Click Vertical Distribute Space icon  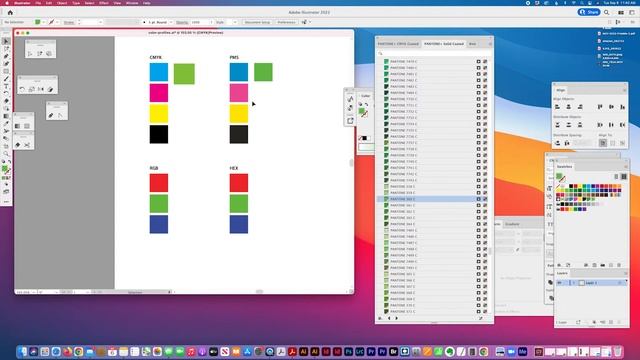pyautogui.click(x=557, y=143)
